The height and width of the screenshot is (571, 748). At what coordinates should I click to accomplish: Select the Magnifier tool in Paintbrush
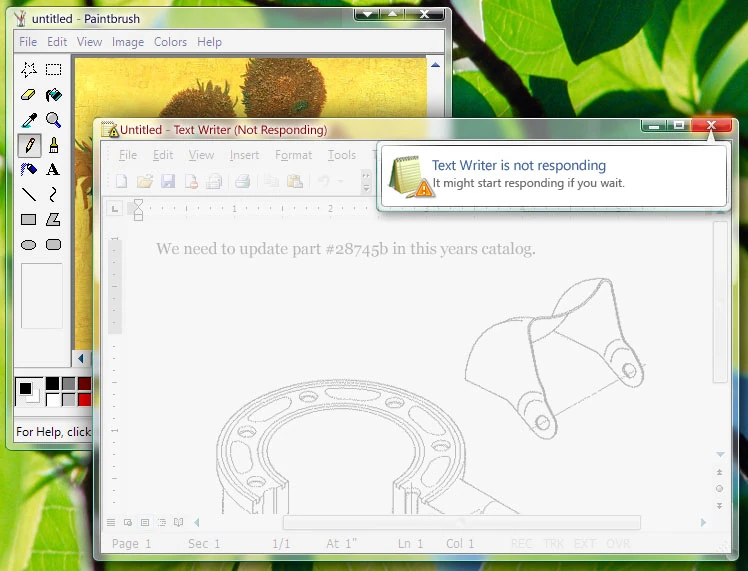coord(53,120)
